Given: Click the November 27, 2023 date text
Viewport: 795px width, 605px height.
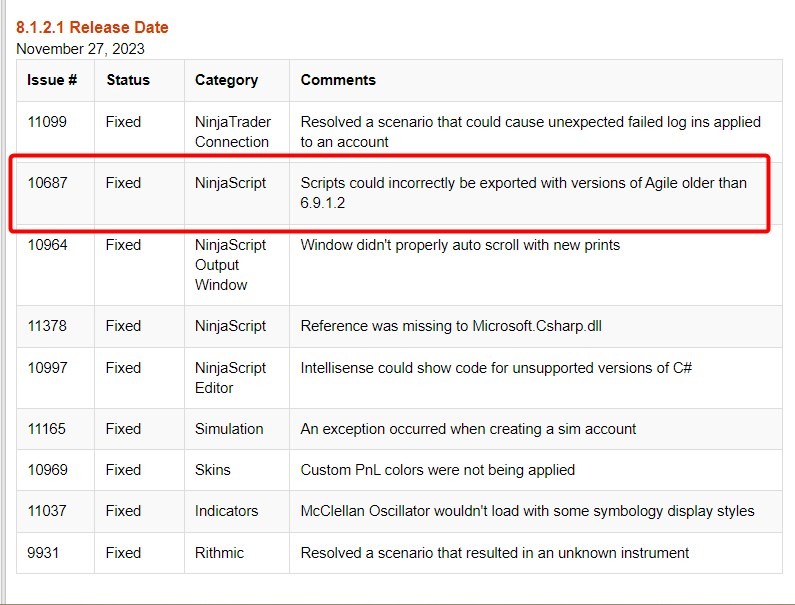Looking at the screenshot, I should (x=80, y=48).
